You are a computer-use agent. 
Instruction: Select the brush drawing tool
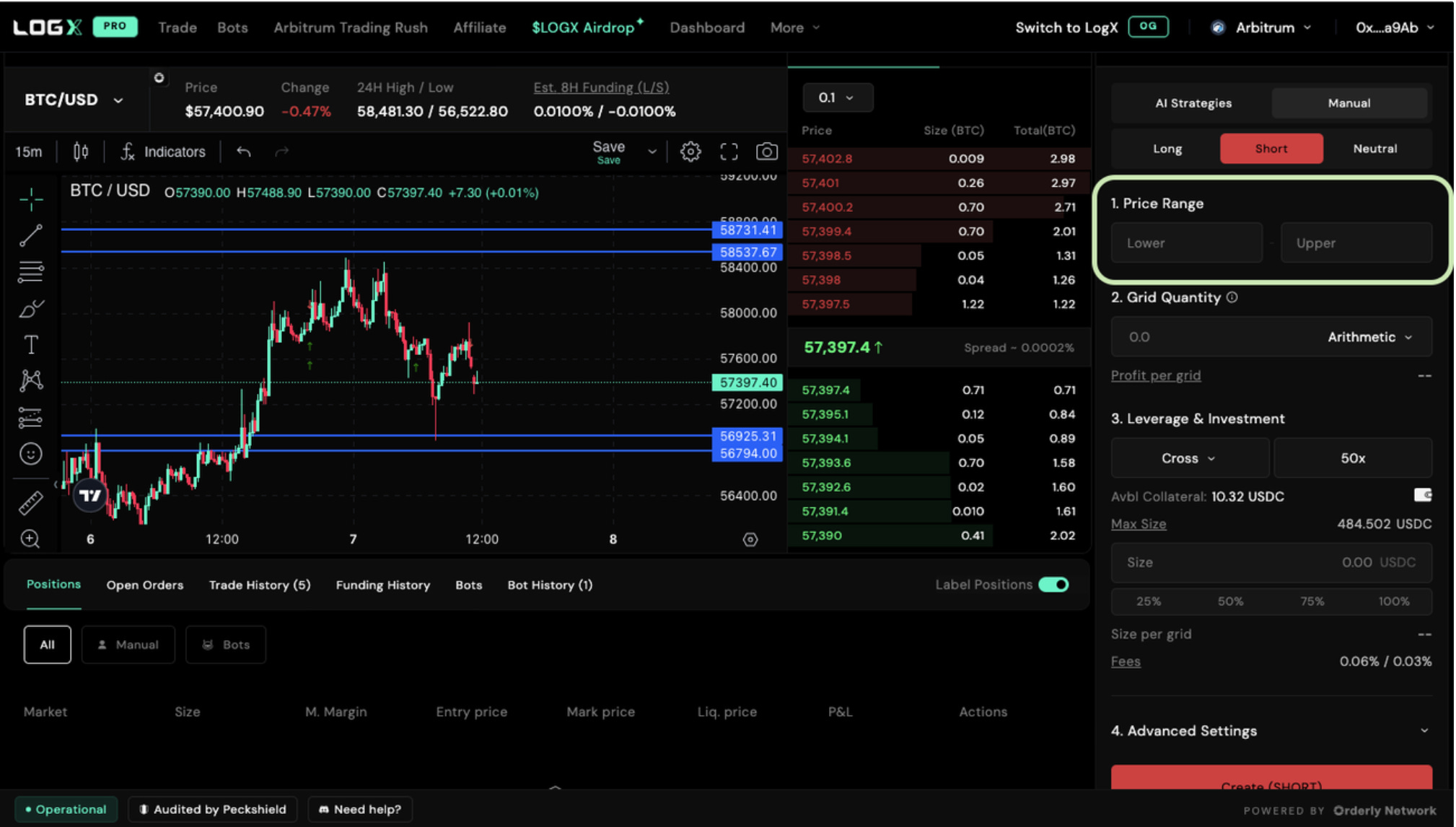coord(31,308)
